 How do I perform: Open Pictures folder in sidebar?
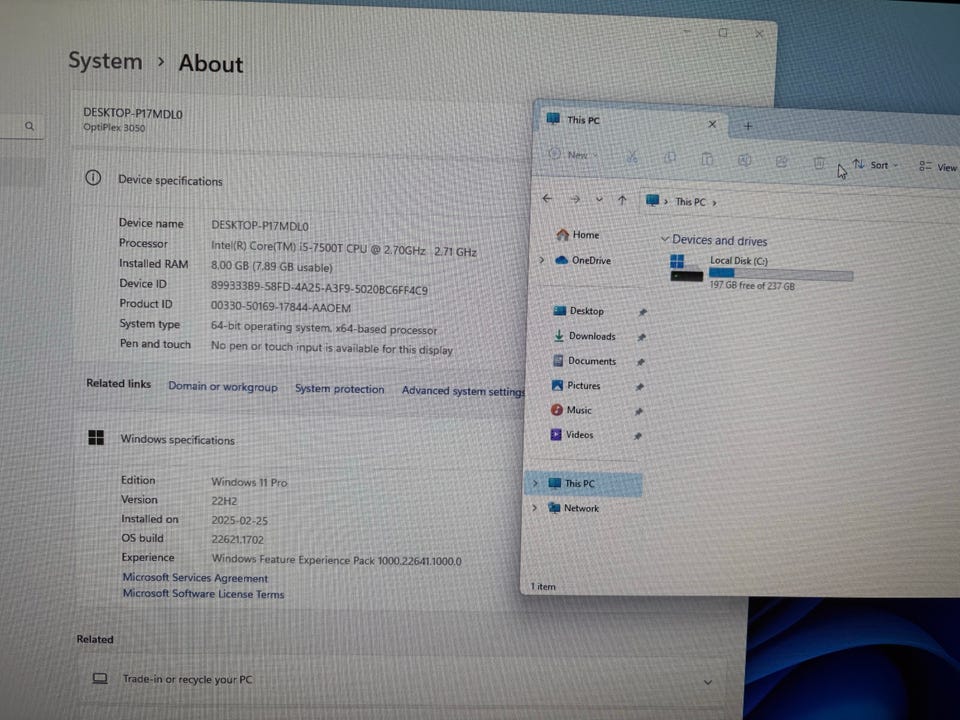[x=576, y=386]
